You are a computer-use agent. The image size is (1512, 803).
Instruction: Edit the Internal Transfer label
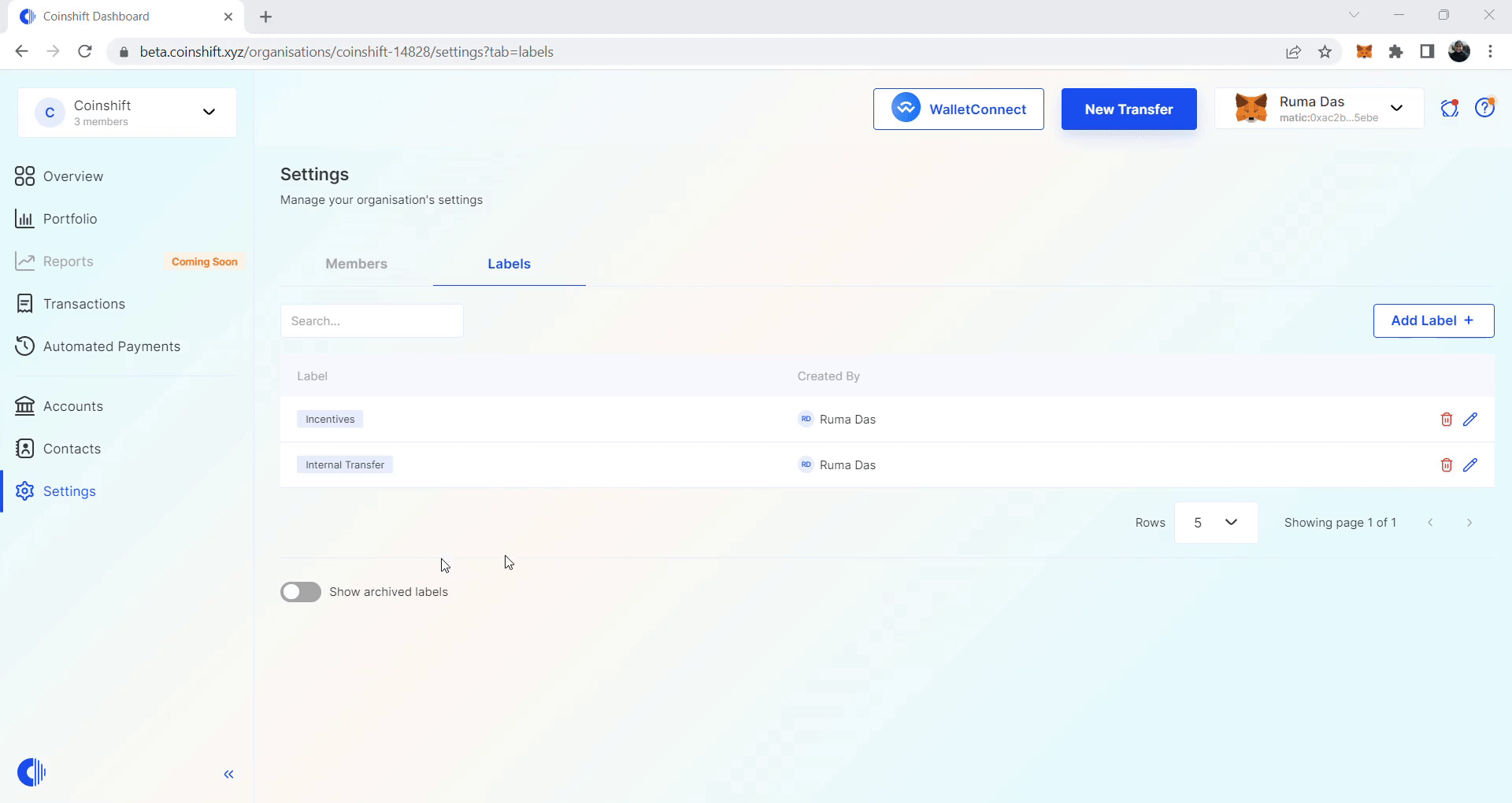tap(1469, 465)
